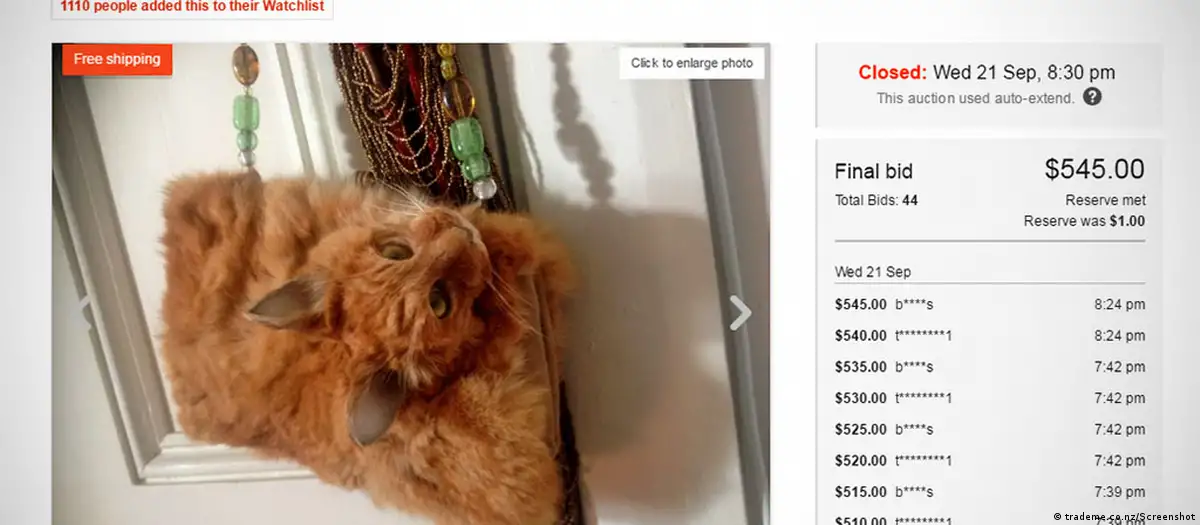Open the ginger cat fur listing photo
Image resolution: width=1200 pixels, height=525 pixels.
(x=411, y=284)
